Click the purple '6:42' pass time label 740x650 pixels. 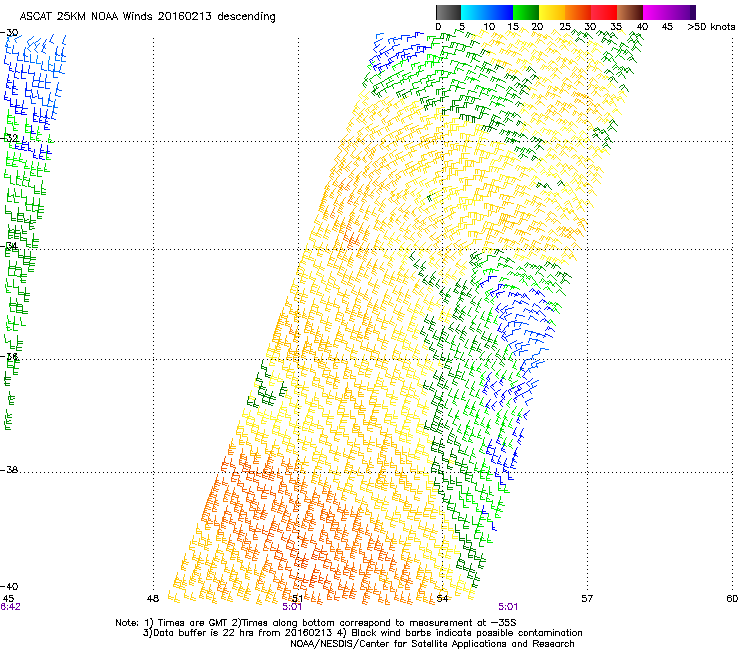tap(10, 607)
